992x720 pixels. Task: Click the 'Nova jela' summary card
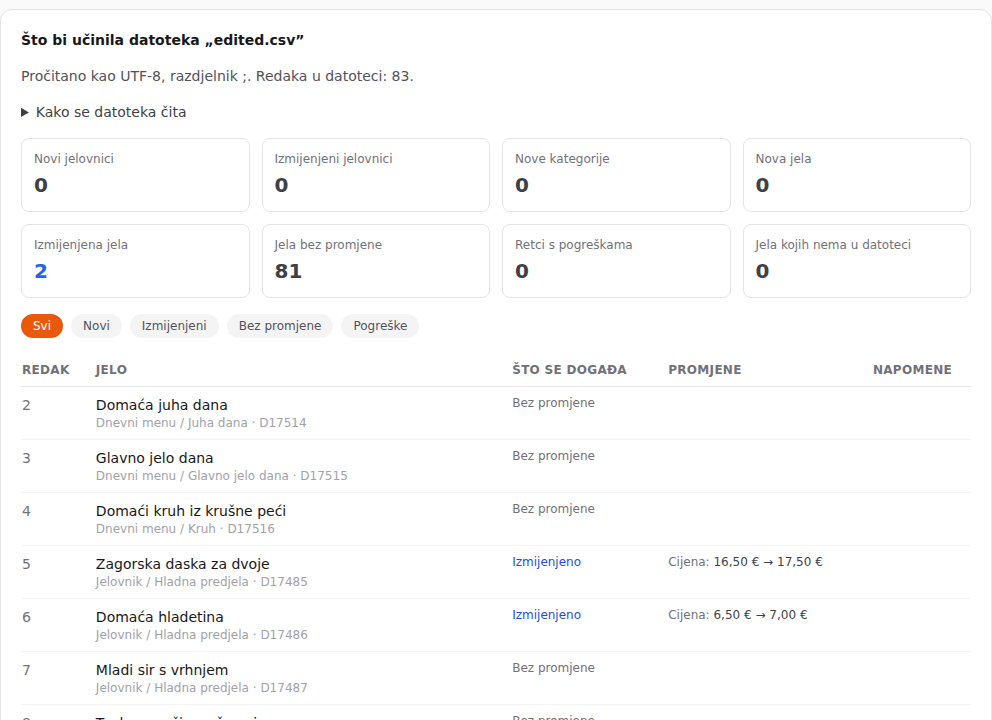(x=857, y=175)
